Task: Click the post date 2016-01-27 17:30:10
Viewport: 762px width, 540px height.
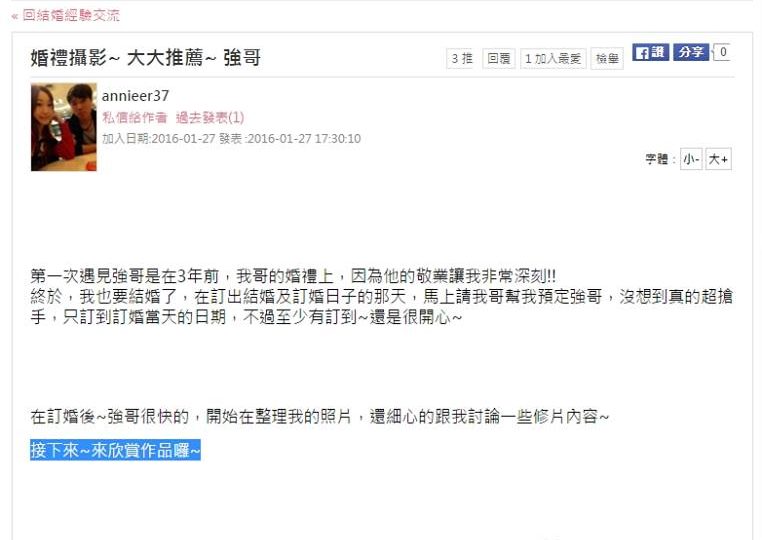Action: point(304,139)
